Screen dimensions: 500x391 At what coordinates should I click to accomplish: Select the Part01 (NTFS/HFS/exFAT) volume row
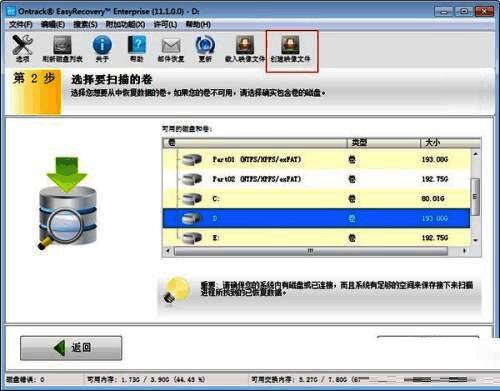(x=316, y=160)
